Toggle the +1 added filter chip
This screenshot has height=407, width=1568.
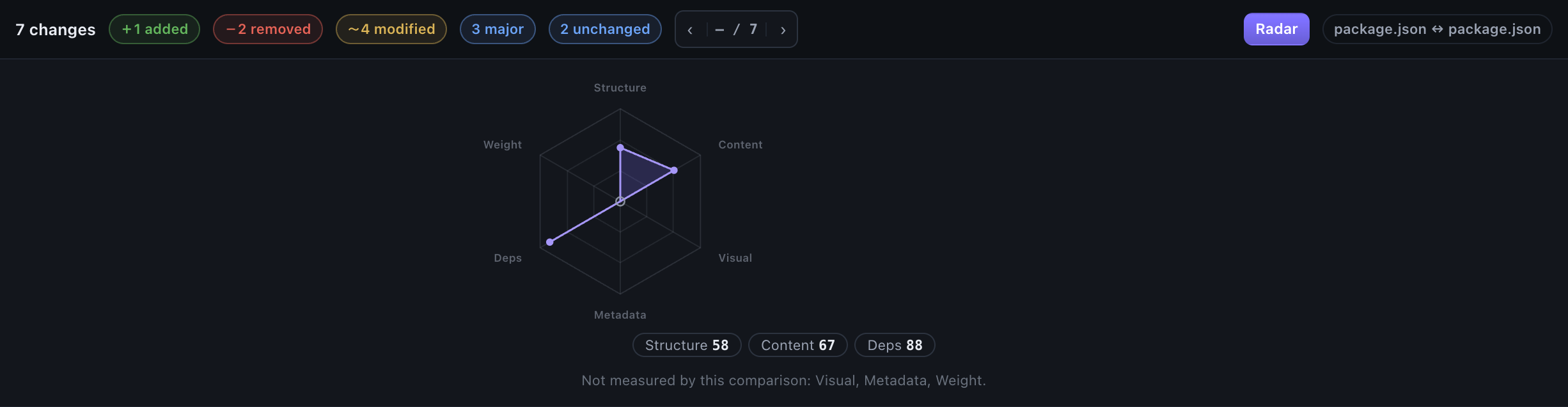154,29
